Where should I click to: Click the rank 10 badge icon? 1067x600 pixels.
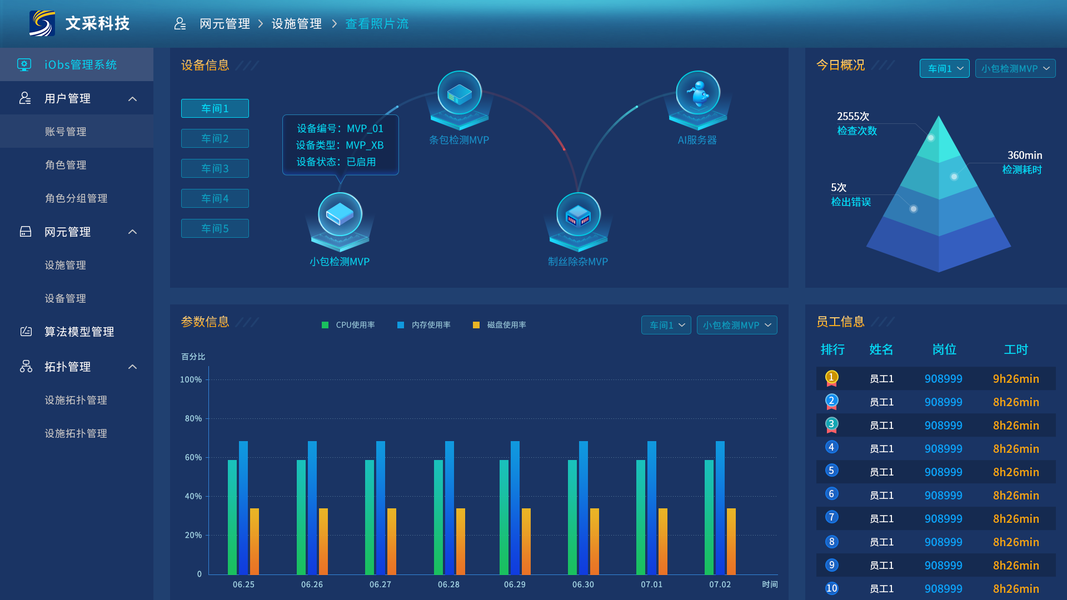[832, 588]
